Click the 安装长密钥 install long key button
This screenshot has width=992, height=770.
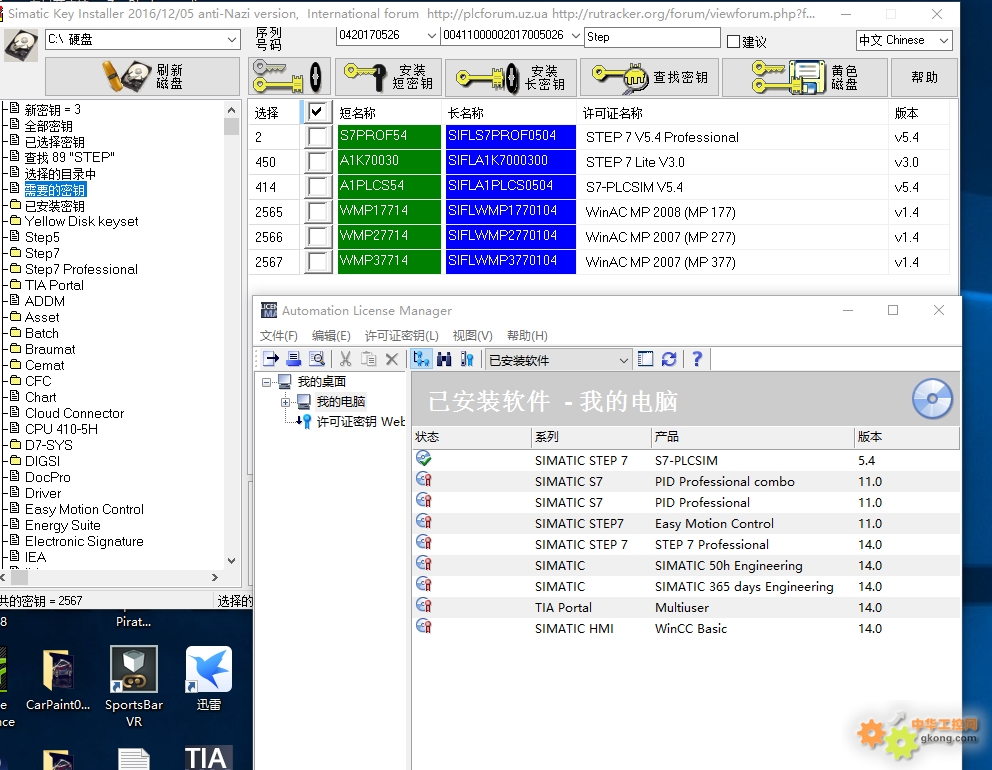coord(511,77)
